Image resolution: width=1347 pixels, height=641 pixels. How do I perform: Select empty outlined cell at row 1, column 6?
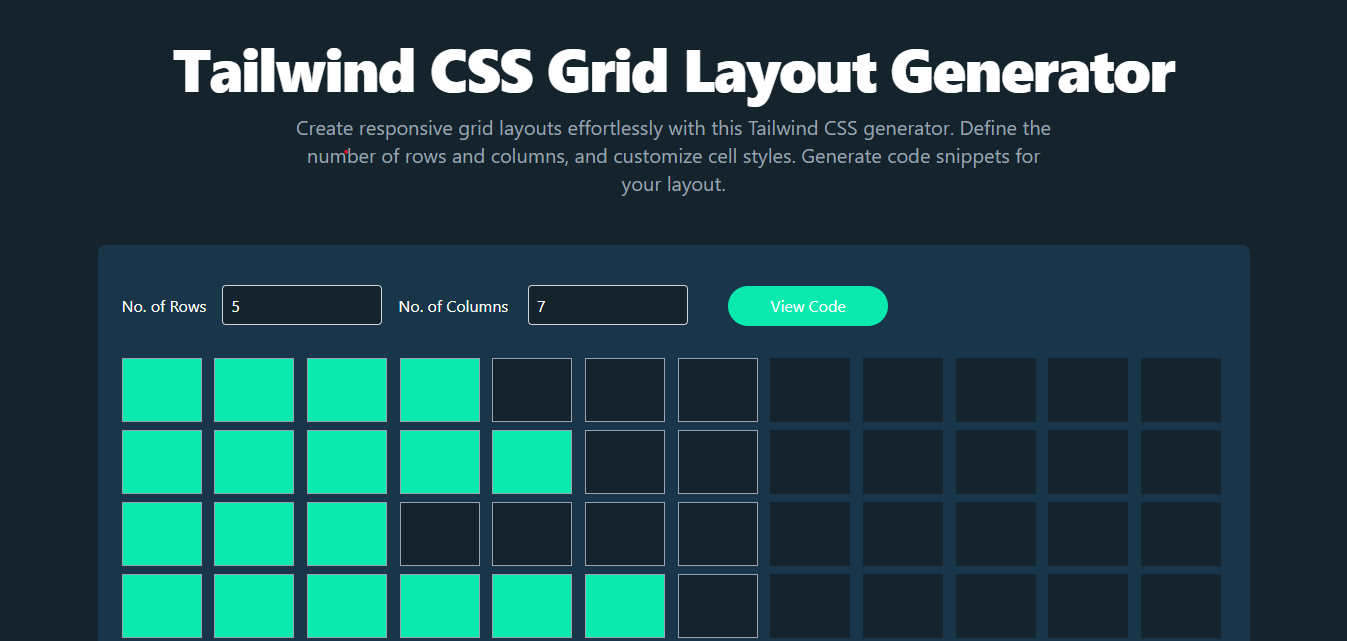(x=625, y=390)
